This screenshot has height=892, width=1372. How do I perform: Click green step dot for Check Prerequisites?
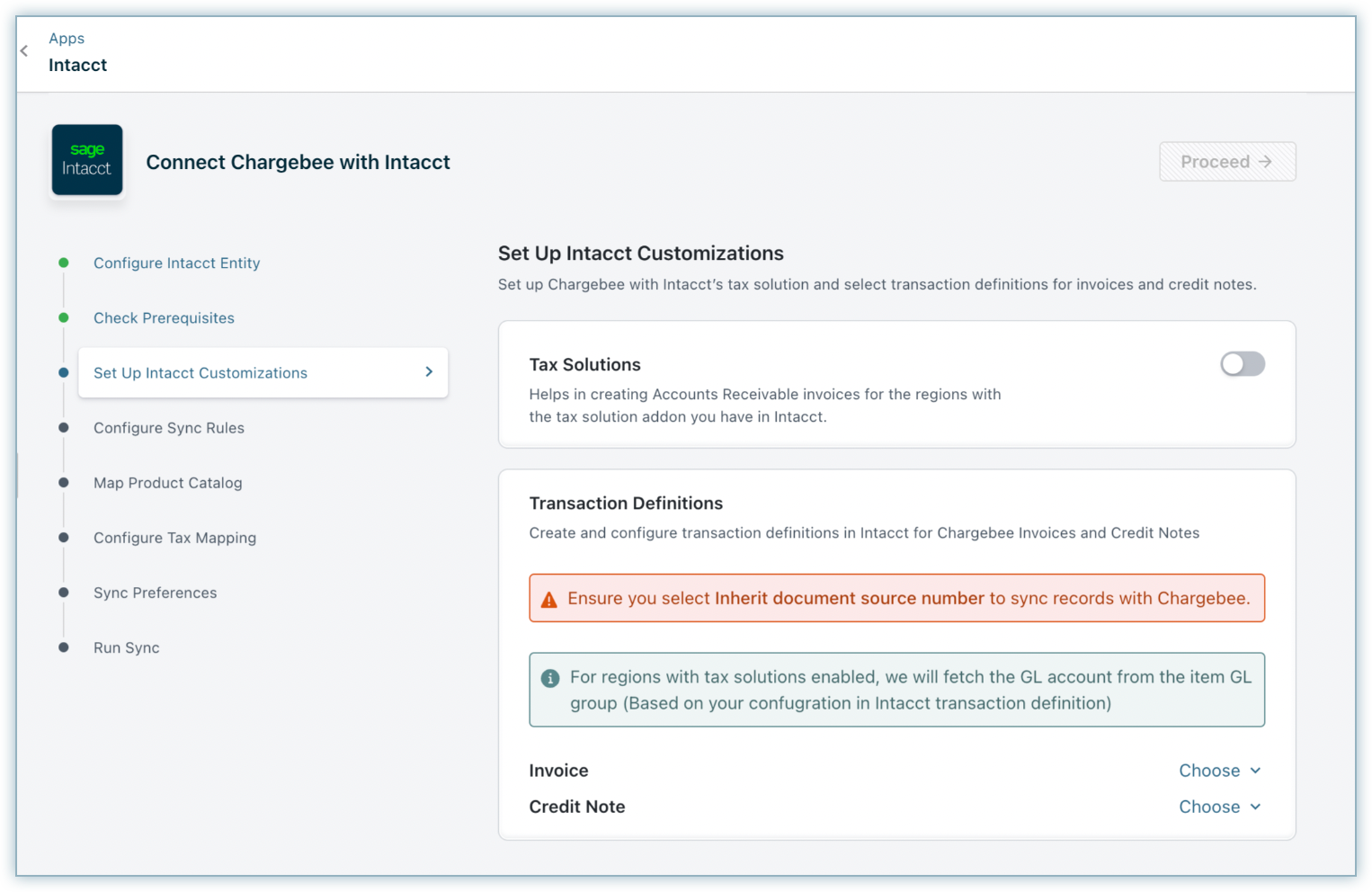pos(64,317)
